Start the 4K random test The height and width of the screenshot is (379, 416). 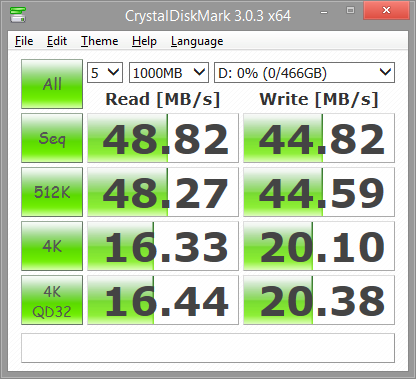tap(52, 246)
